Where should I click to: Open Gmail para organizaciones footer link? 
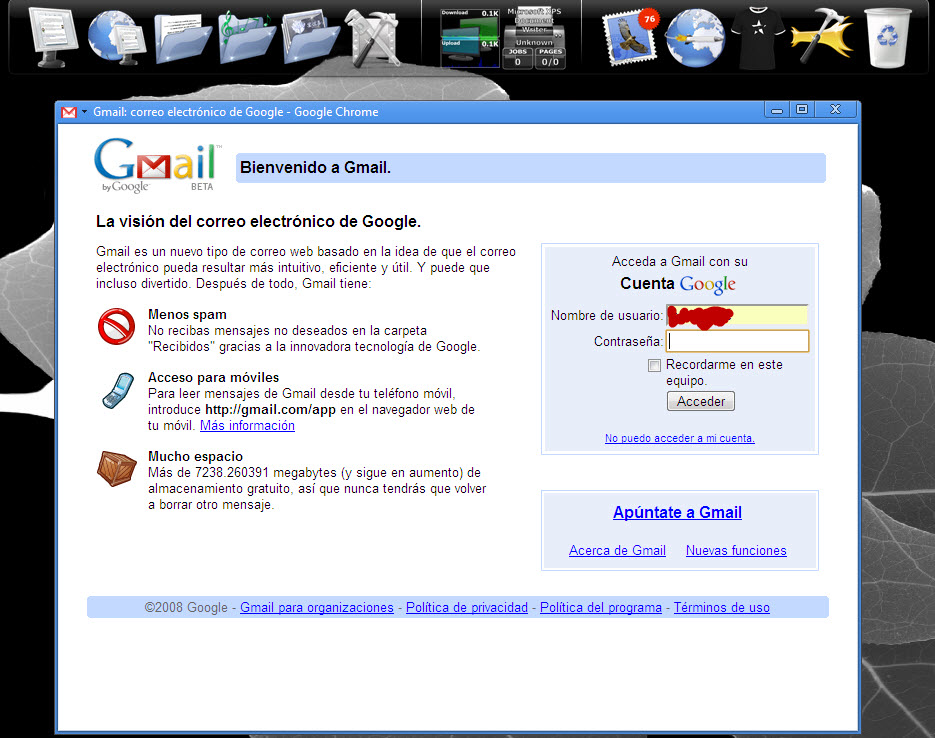(317, 607)
